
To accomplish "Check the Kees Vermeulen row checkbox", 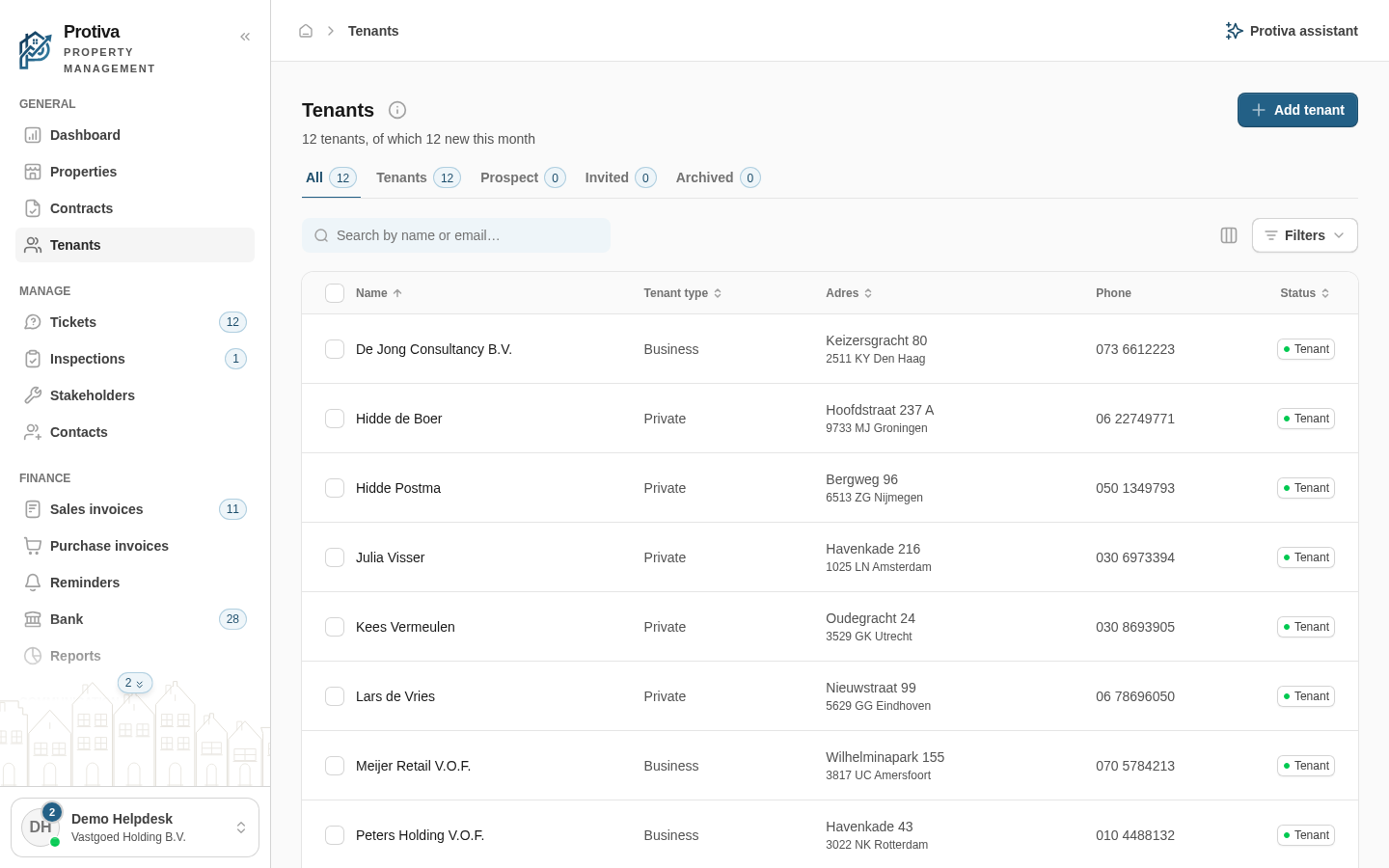I will point(335,627).
